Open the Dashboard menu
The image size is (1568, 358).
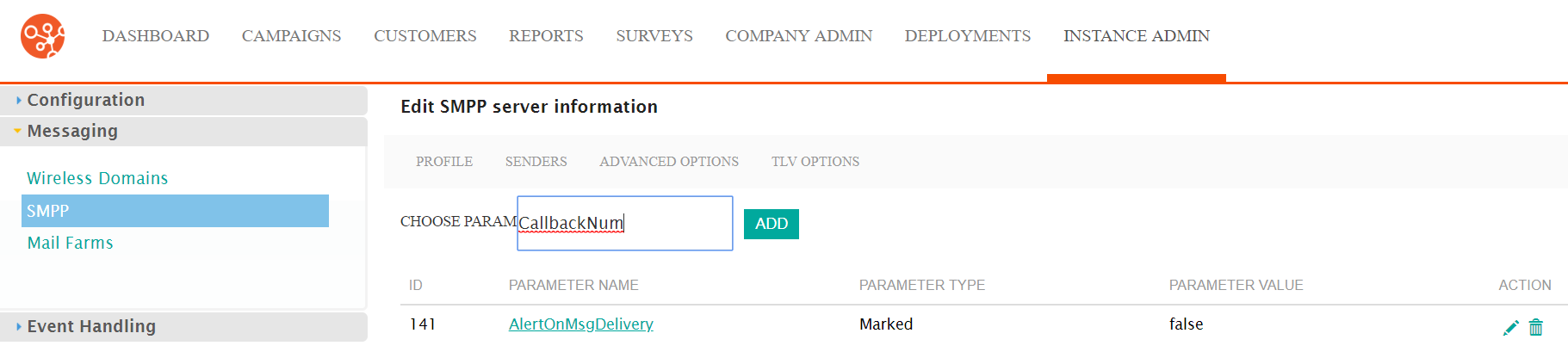click(x=156, y=35)
